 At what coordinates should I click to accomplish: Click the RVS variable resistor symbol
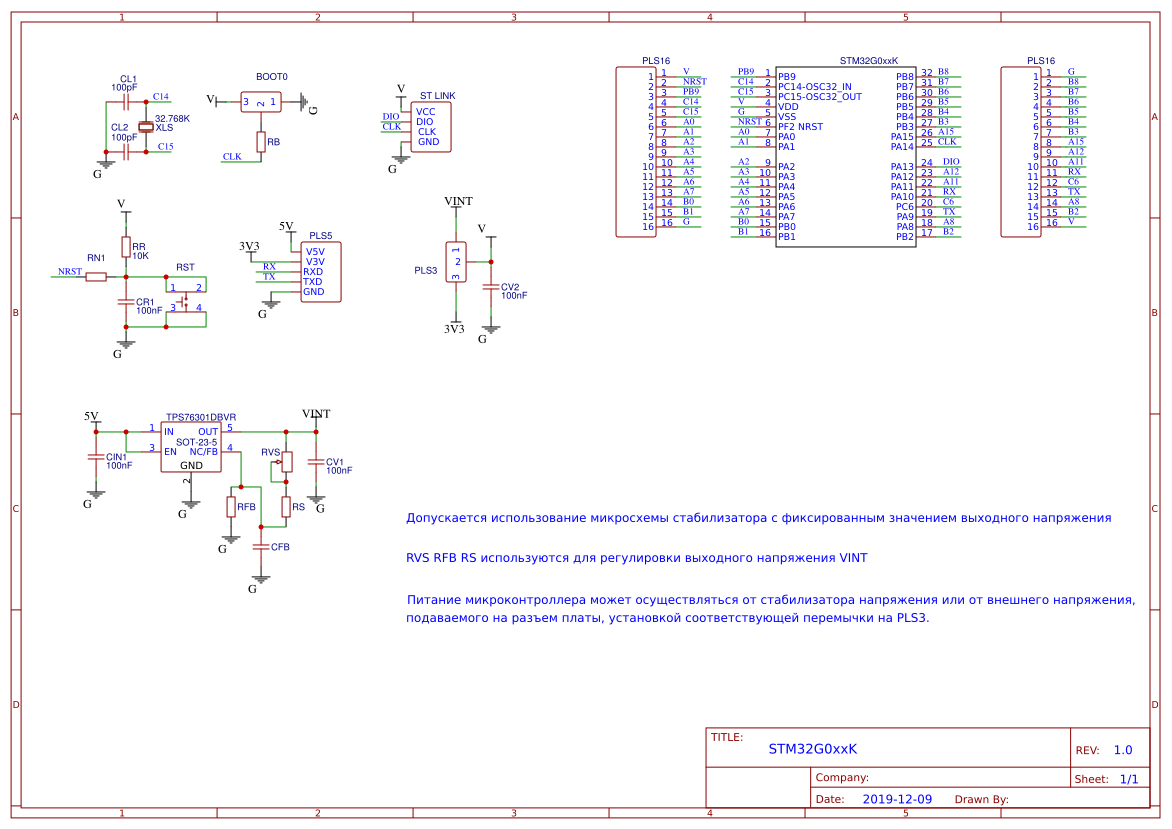[287, 462]
